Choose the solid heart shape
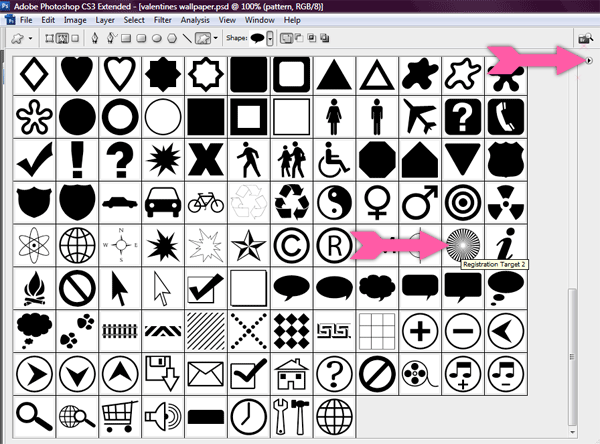This screenshot has height=444, width=600. [x=77, y=74]
